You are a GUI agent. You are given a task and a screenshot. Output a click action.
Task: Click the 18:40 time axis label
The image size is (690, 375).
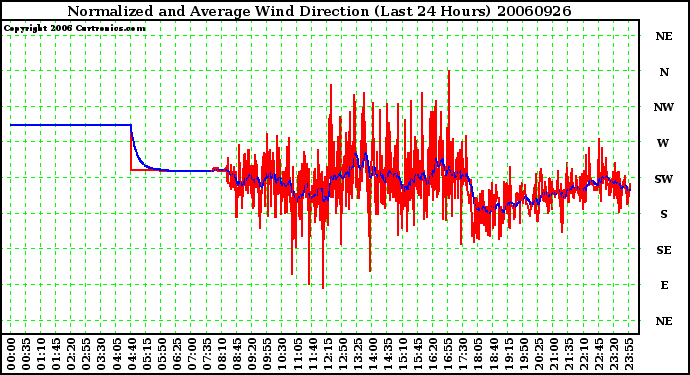click(x=493, y=354)
